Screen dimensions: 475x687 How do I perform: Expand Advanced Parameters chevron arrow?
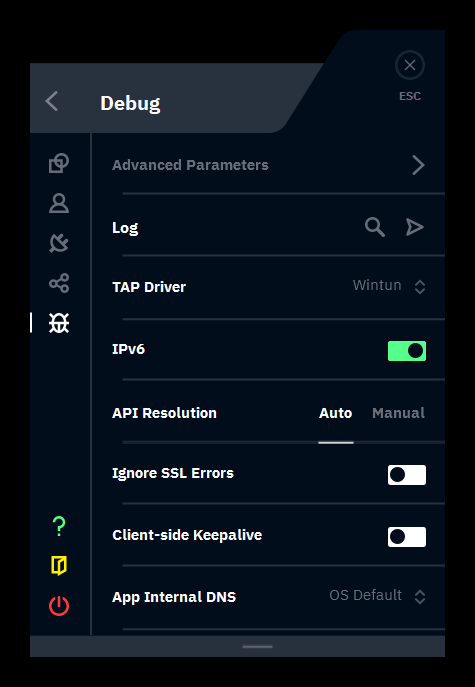418,165
